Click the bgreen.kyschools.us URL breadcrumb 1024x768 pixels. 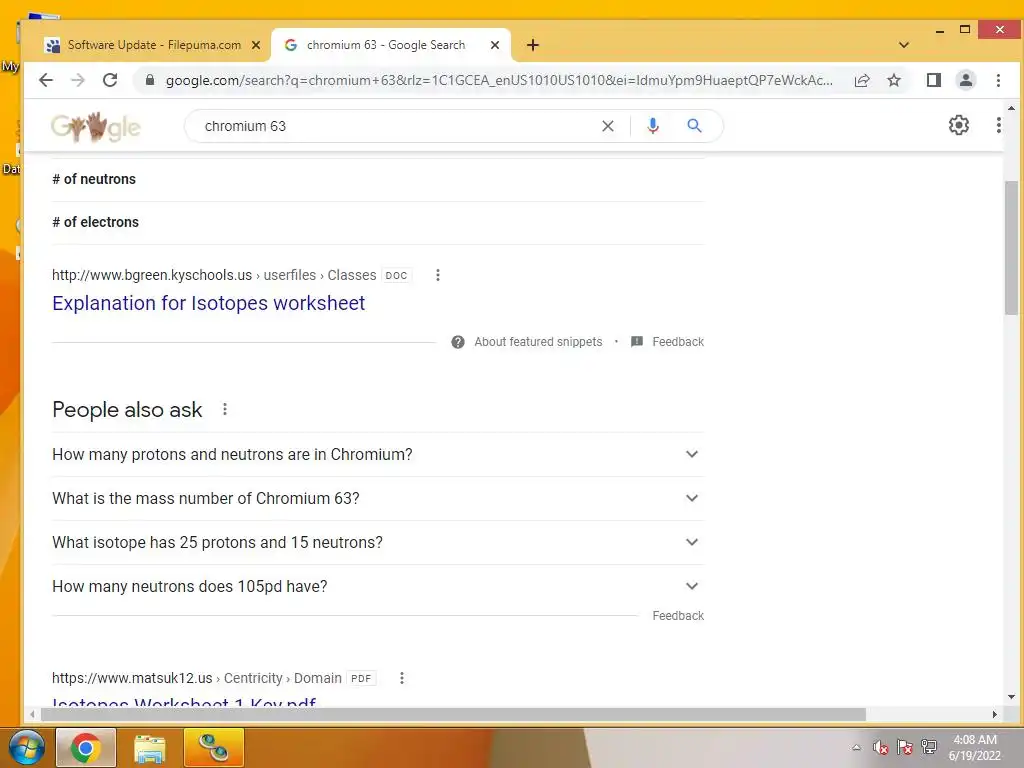pos(214,276)
